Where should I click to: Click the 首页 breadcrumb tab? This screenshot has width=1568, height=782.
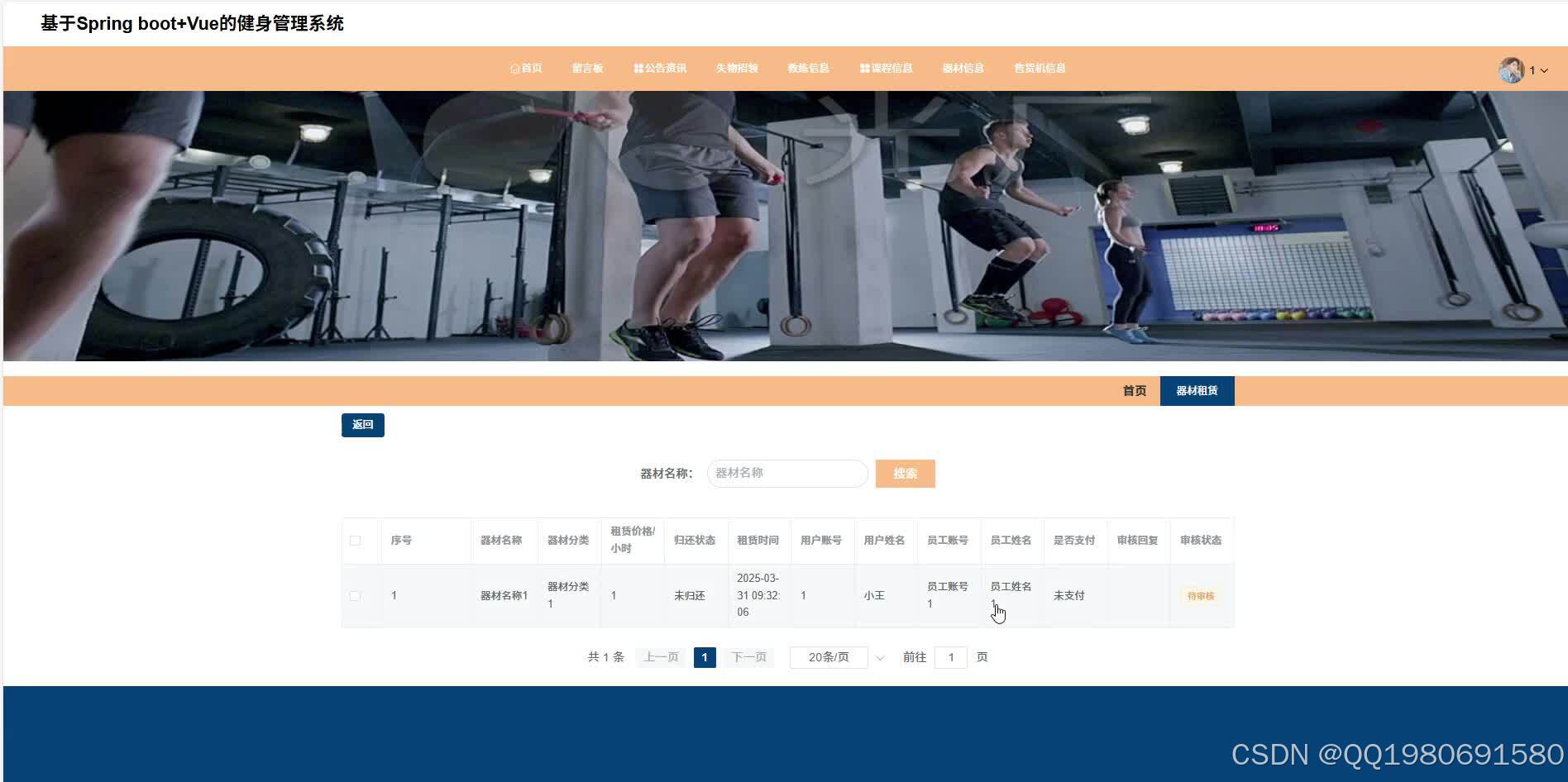[1134, 391]
